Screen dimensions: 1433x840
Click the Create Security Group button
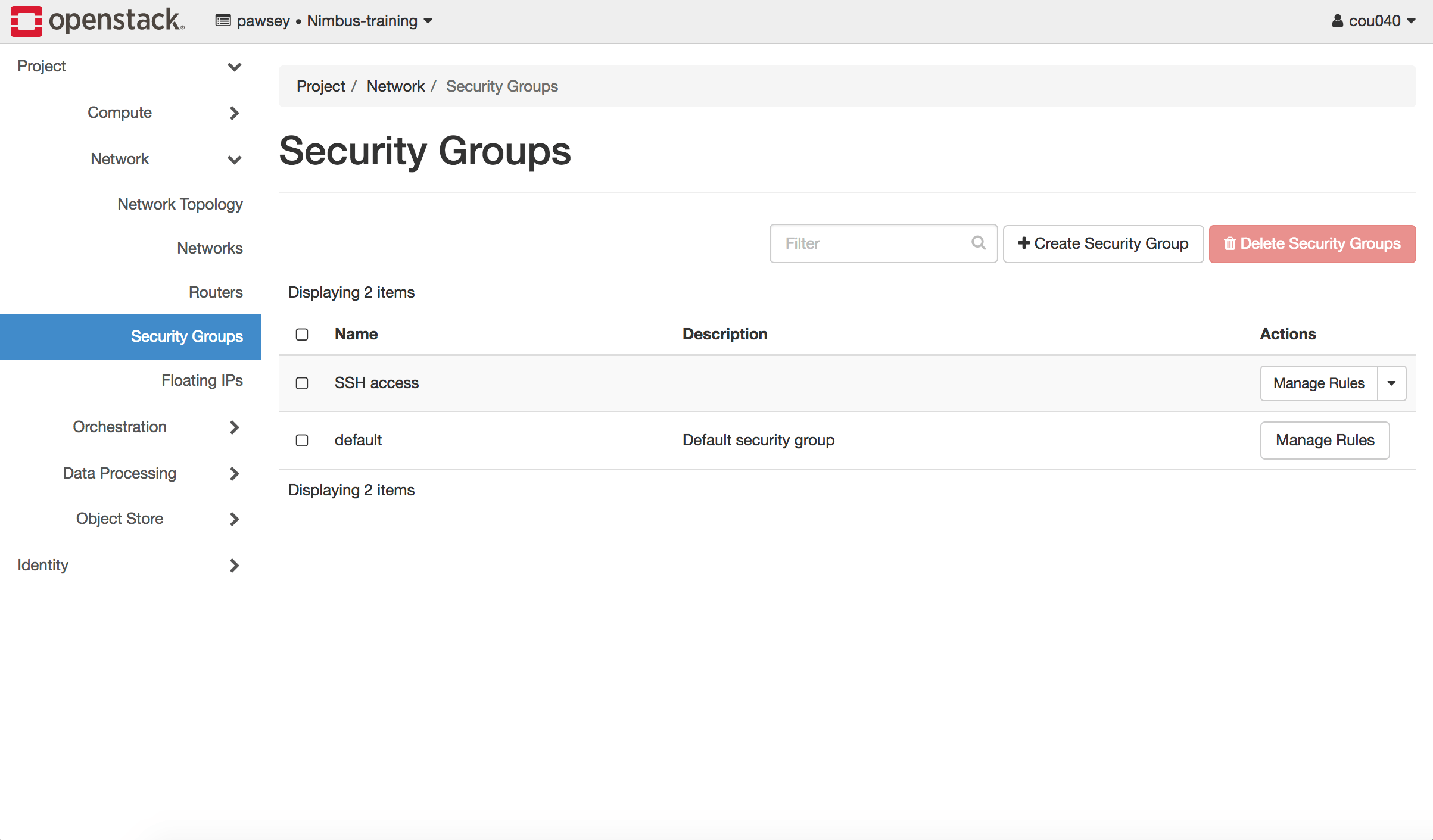(1102, 243)
